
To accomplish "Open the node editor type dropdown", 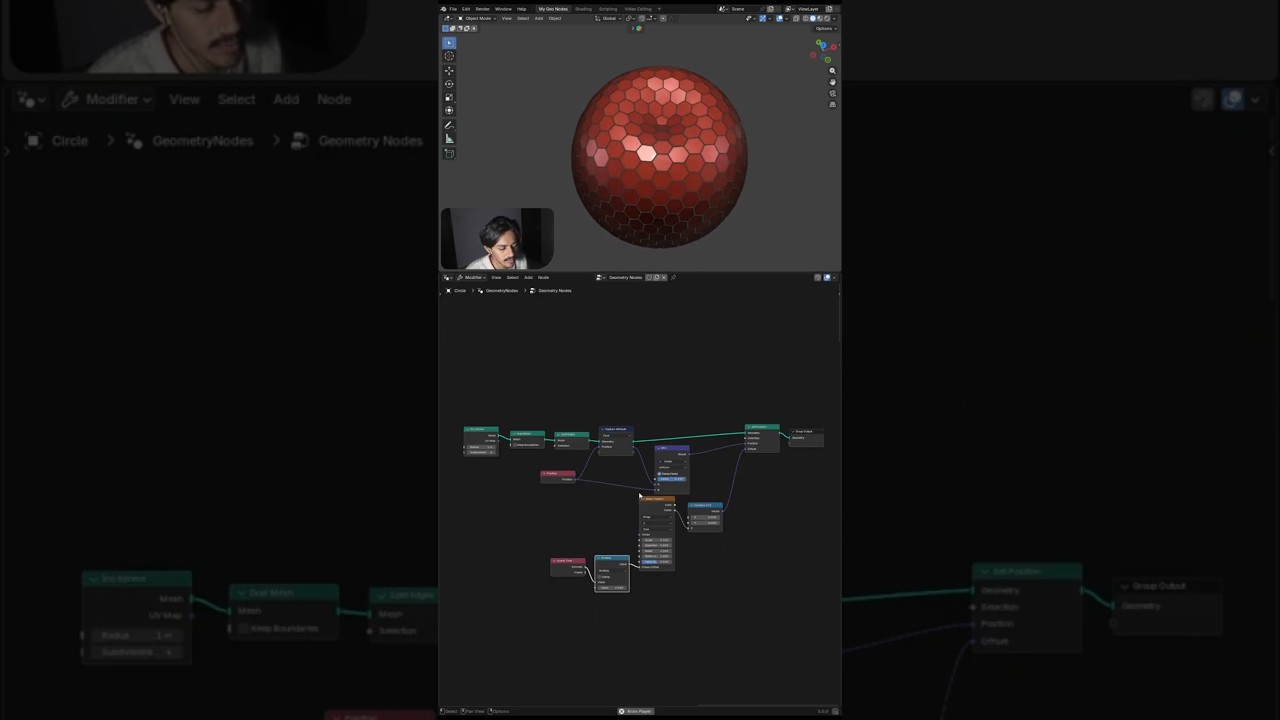I will tap(447, 277).
